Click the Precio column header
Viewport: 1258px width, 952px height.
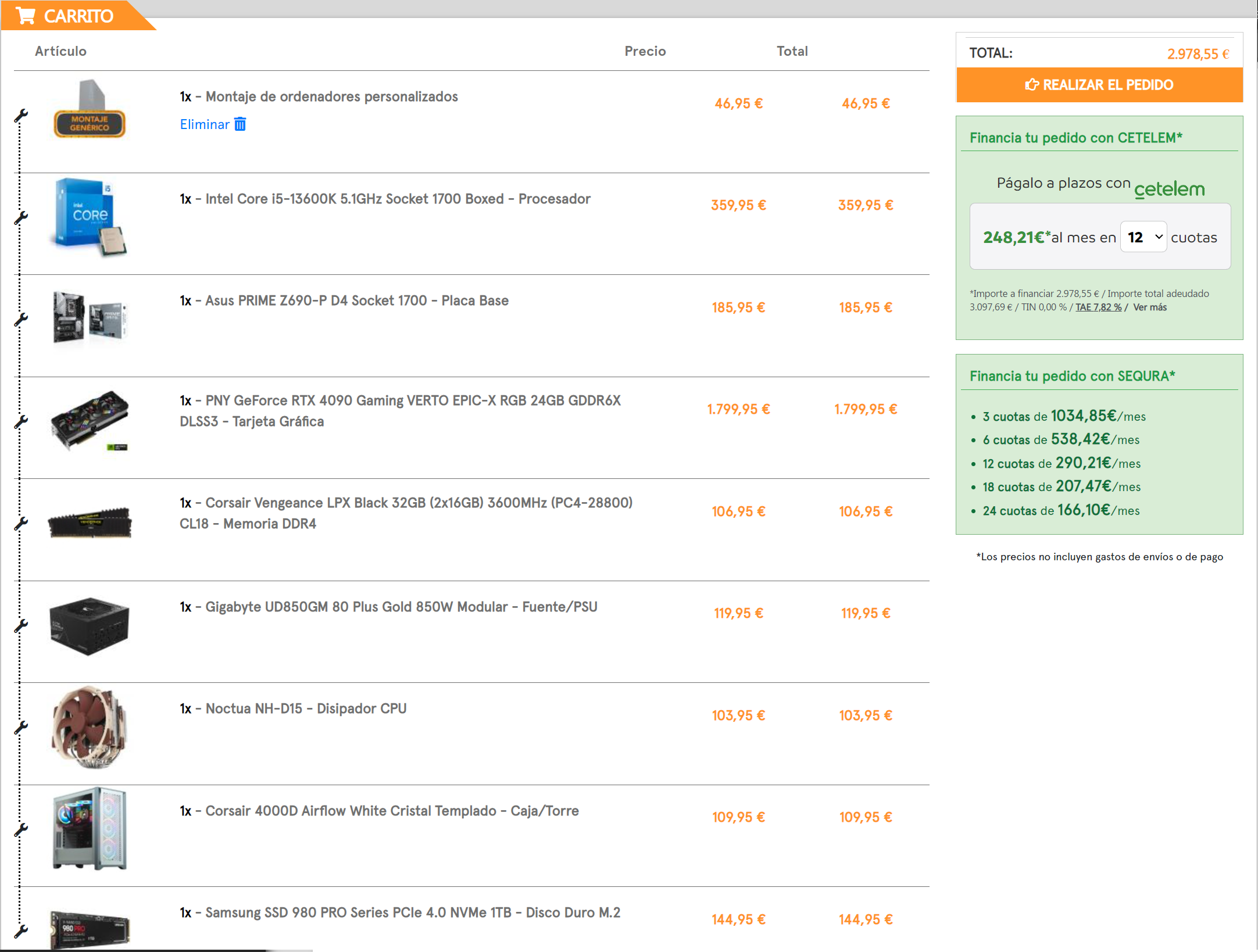(x=645, y=51)
